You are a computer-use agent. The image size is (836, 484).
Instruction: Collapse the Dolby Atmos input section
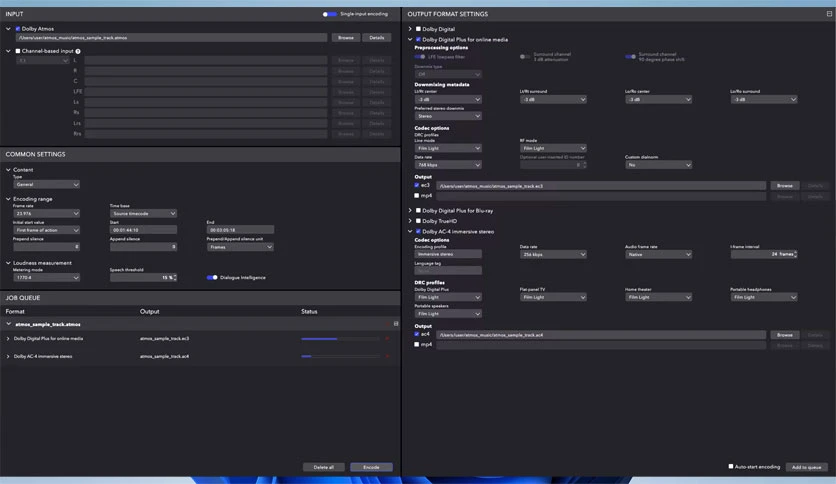(8, 29)
